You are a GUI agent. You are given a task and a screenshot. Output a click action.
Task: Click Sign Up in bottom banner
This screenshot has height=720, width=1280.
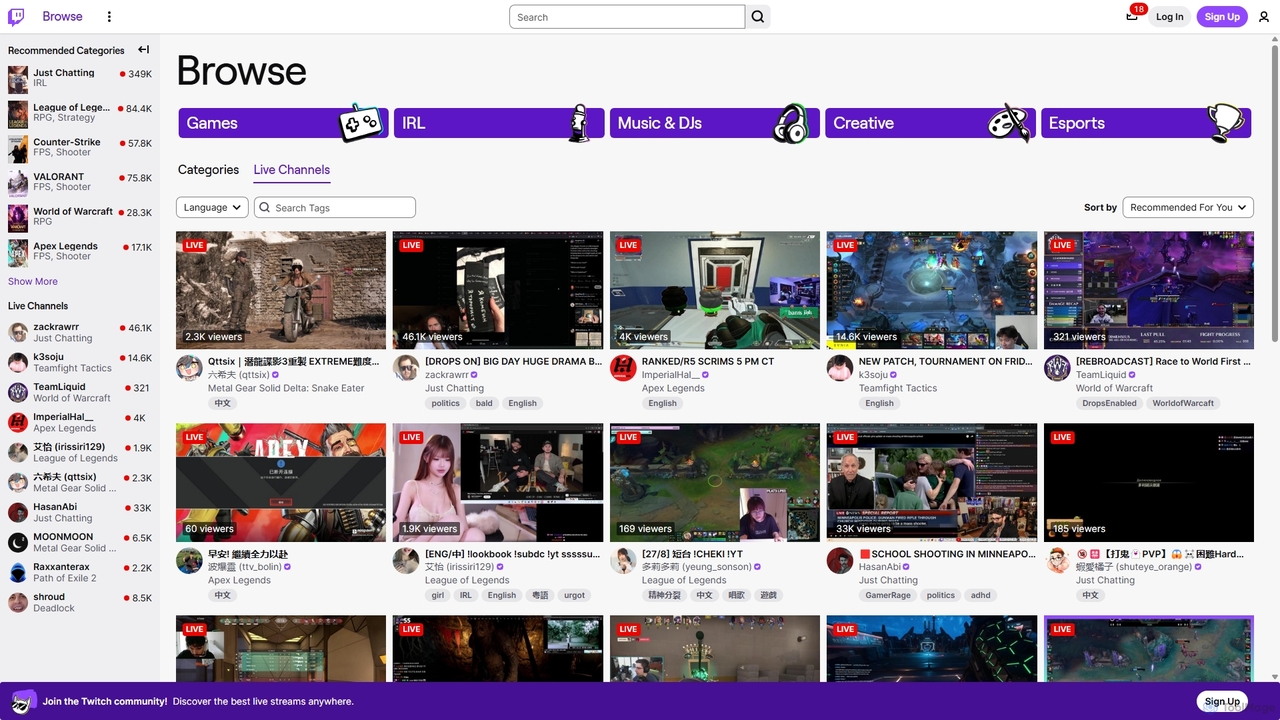1222,701
